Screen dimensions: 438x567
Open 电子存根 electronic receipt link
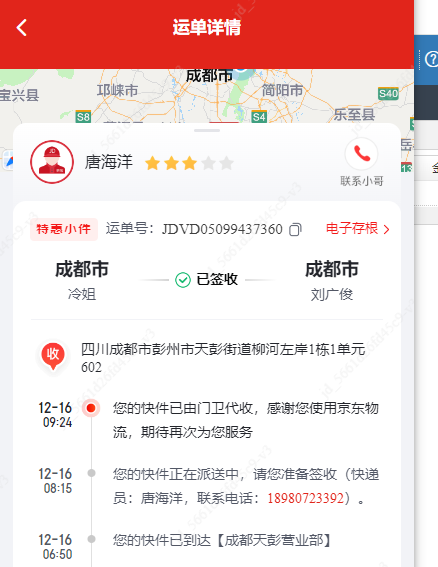click(x=352, y=229)
